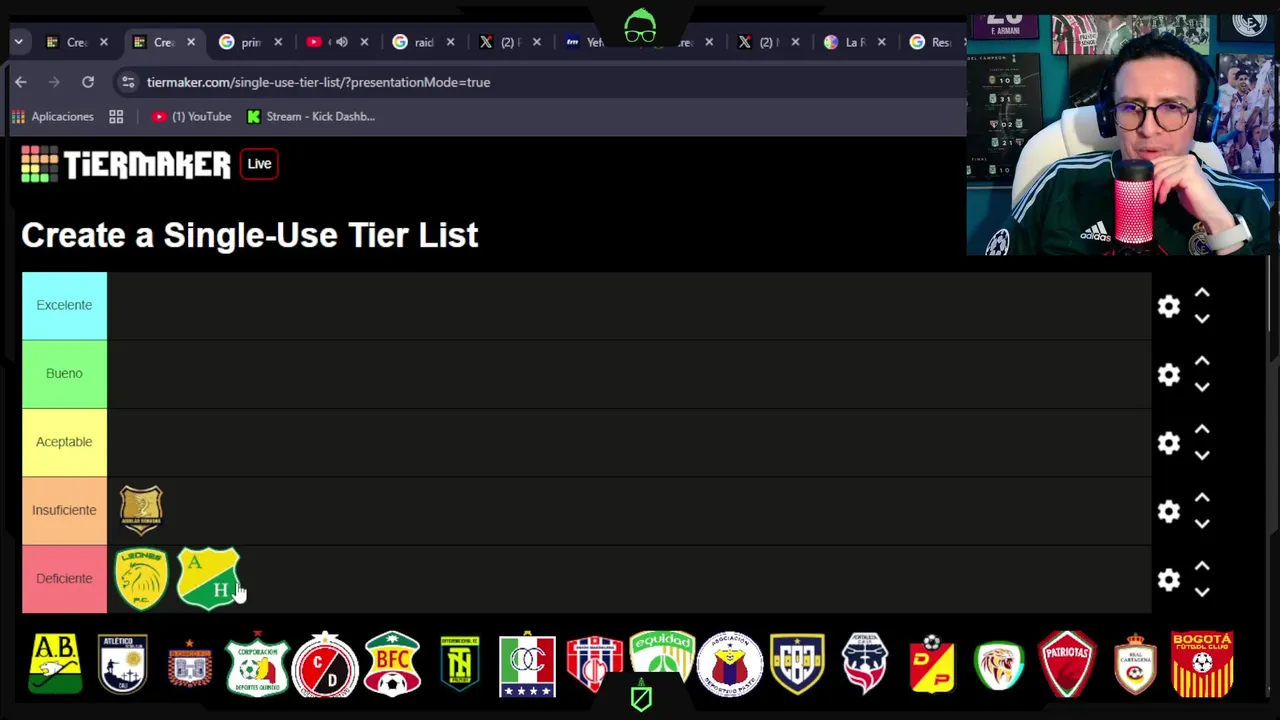This screenshot has height=720, width=1280.
Task: Select the Atlético Bucaramanga A.B. crest
Action: (x=55, y=663)
